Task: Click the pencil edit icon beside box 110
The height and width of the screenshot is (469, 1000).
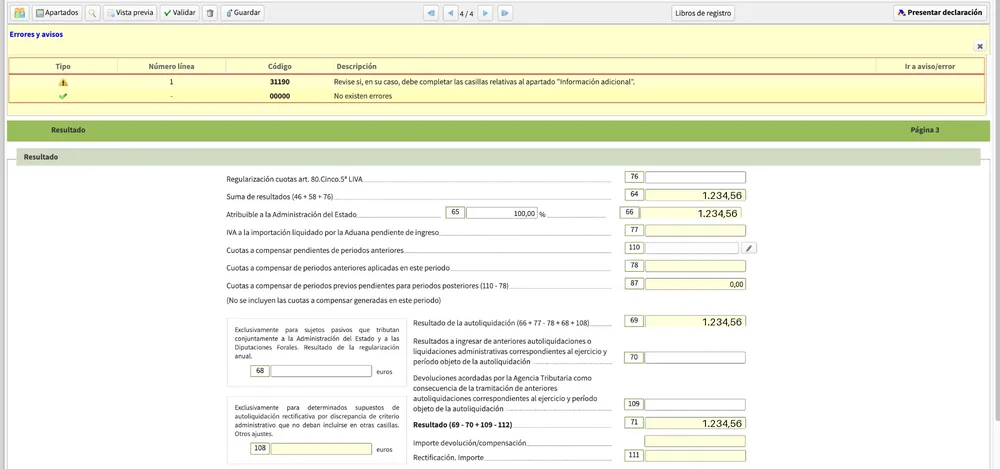Action: 750,248
